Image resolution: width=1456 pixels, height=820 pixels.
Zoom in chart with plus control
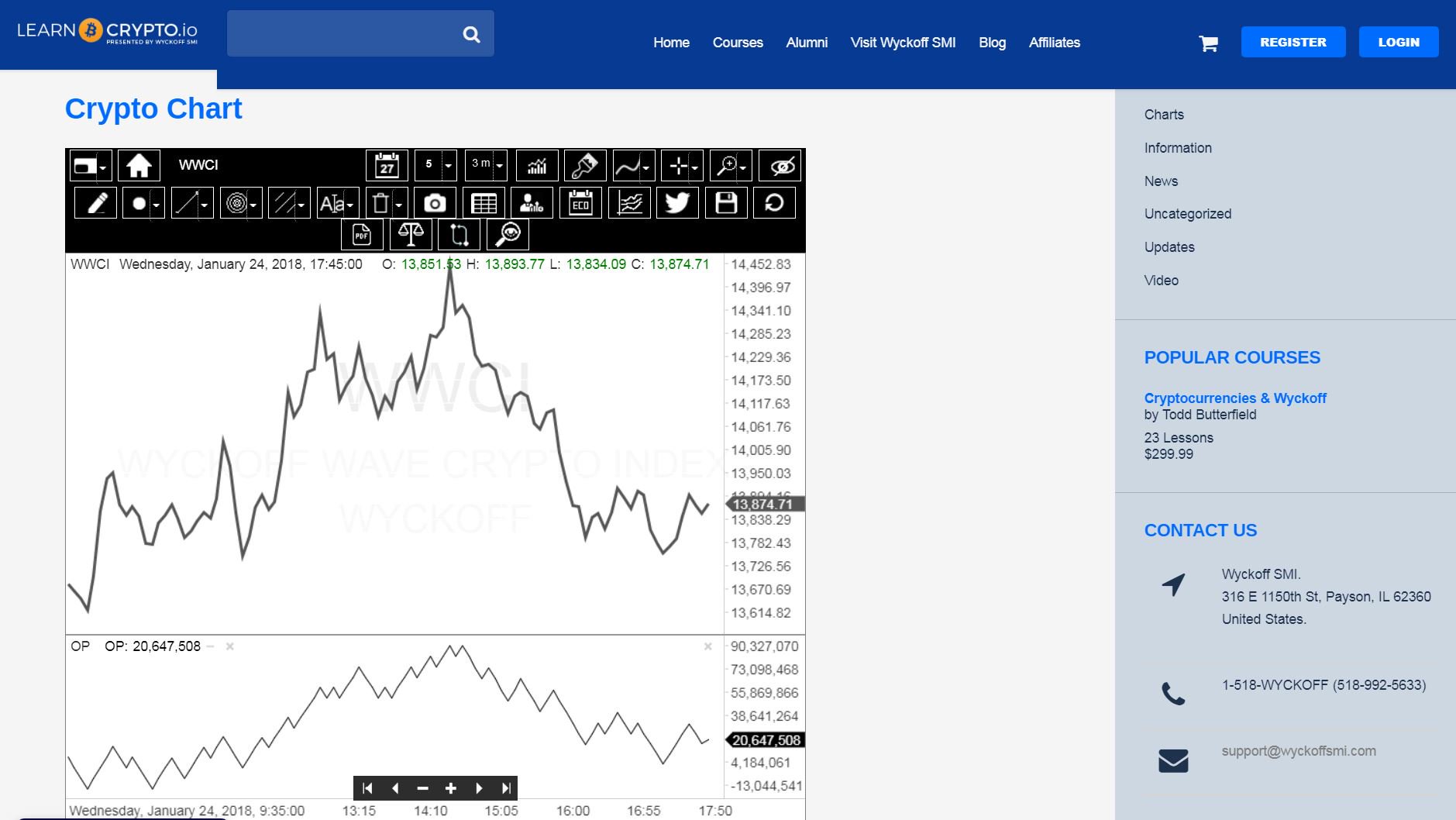[x=450, y=788]
